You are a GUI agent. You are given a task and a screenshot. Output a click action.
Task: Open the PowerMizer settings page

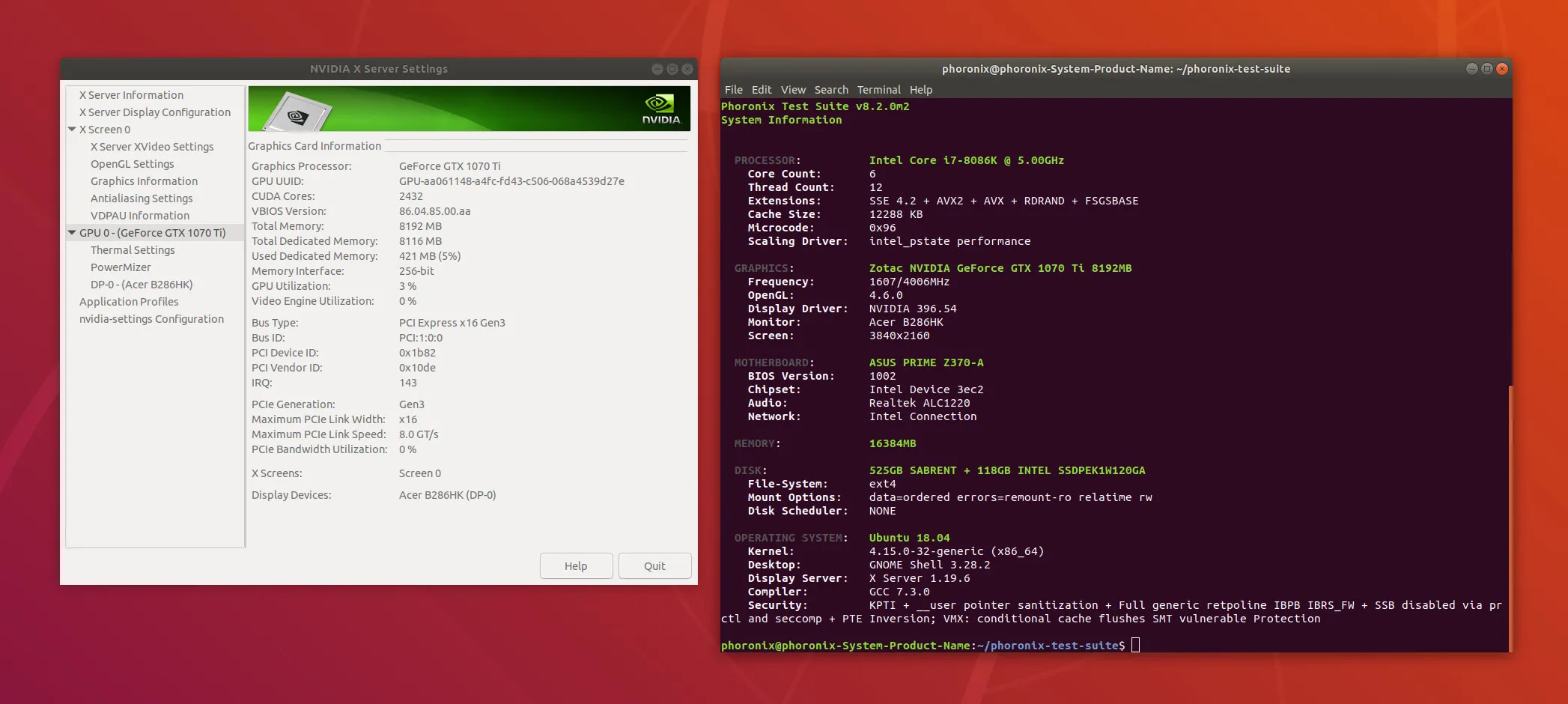click(x=121, y=267)
